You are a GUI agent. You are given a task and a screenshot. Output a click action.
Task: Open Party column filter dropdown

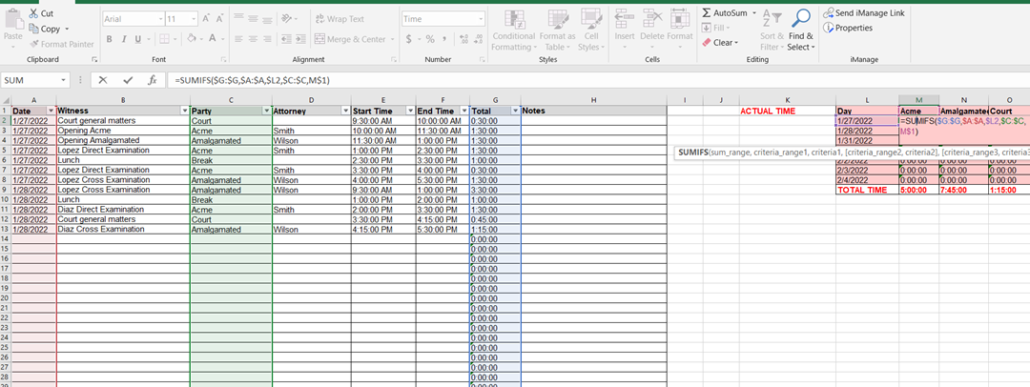point(266,110)
